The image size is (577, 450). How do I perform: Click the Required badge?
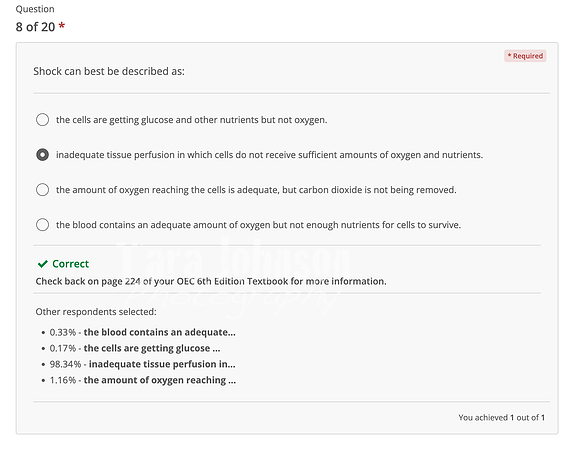tap(525, 56)
